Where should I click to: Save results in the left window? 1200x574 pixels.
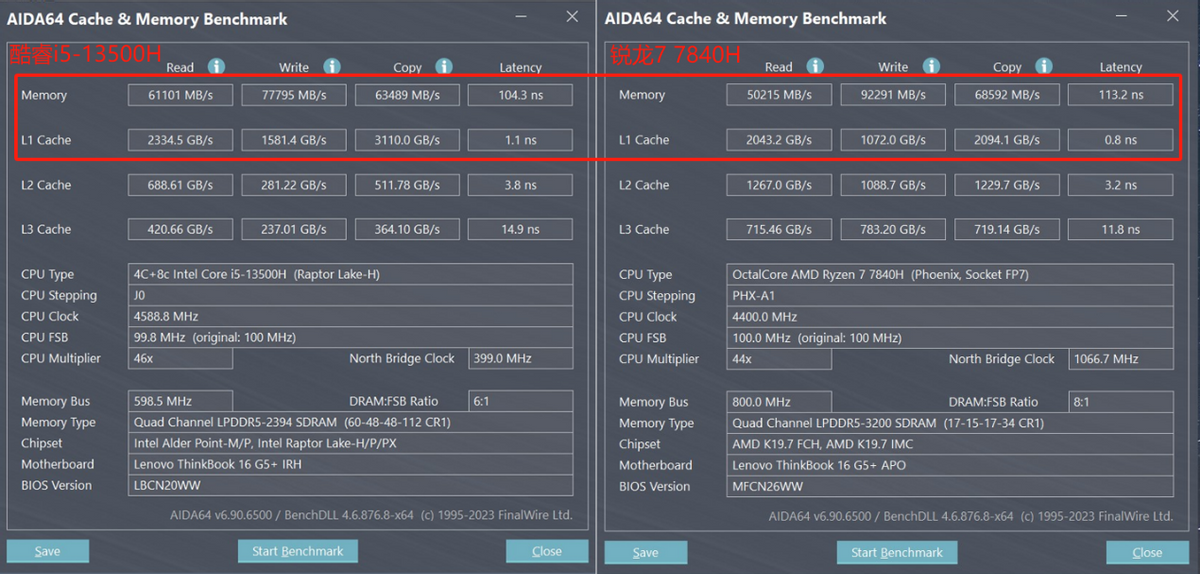coord(48,551)
